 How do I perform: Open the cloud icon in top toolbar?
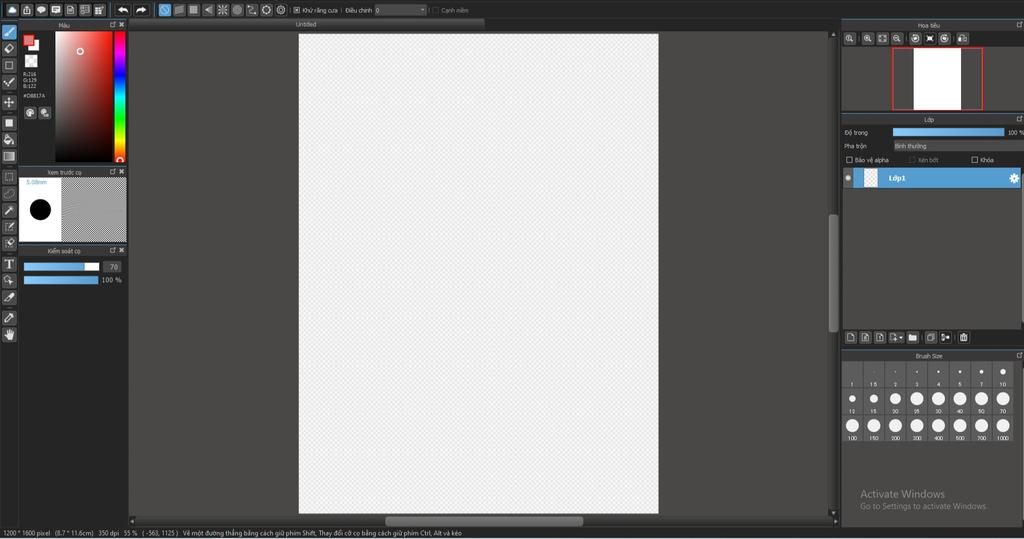tap(12, 10)
